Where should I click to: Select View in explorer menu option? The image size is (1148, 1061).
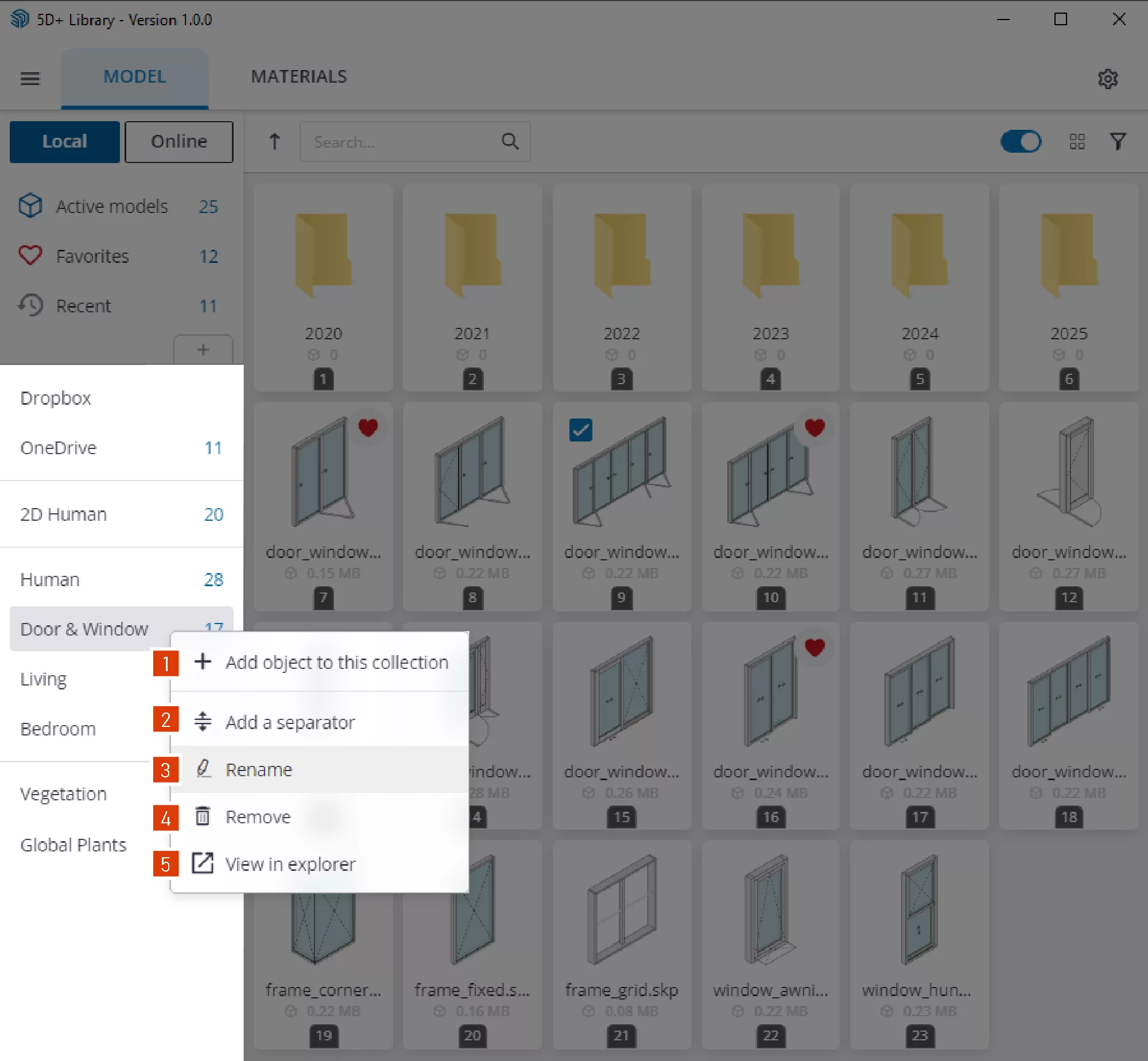[x=290, y=863]
